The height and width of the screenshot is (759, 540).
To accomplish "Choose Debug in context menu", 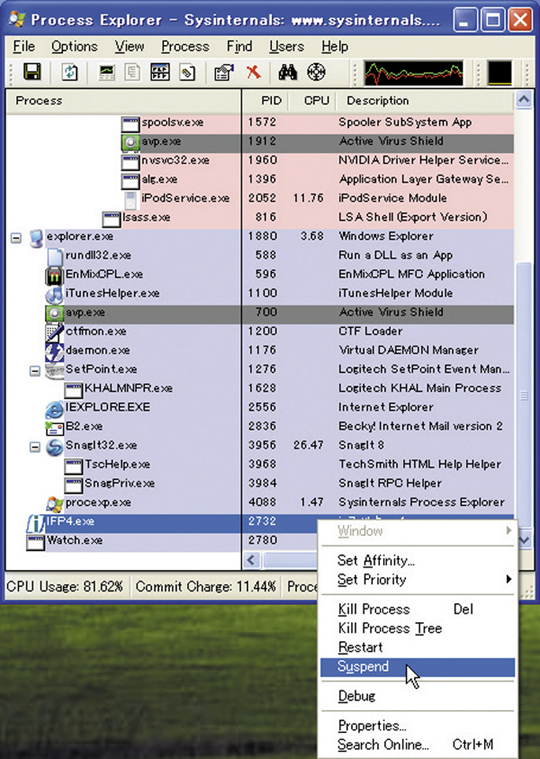I will (x=418, y=696).
